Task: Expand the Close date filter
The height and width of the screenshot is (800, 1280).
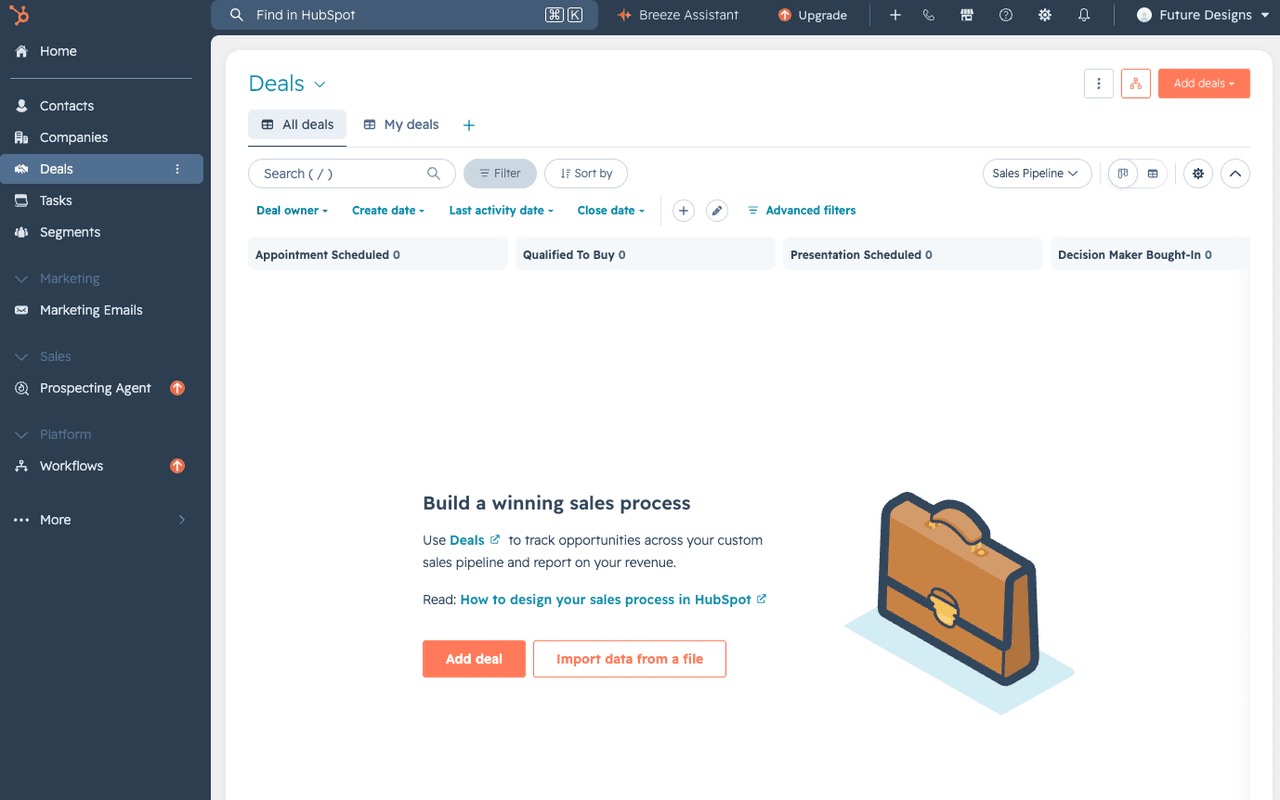Action: click(x=611, y=211)
